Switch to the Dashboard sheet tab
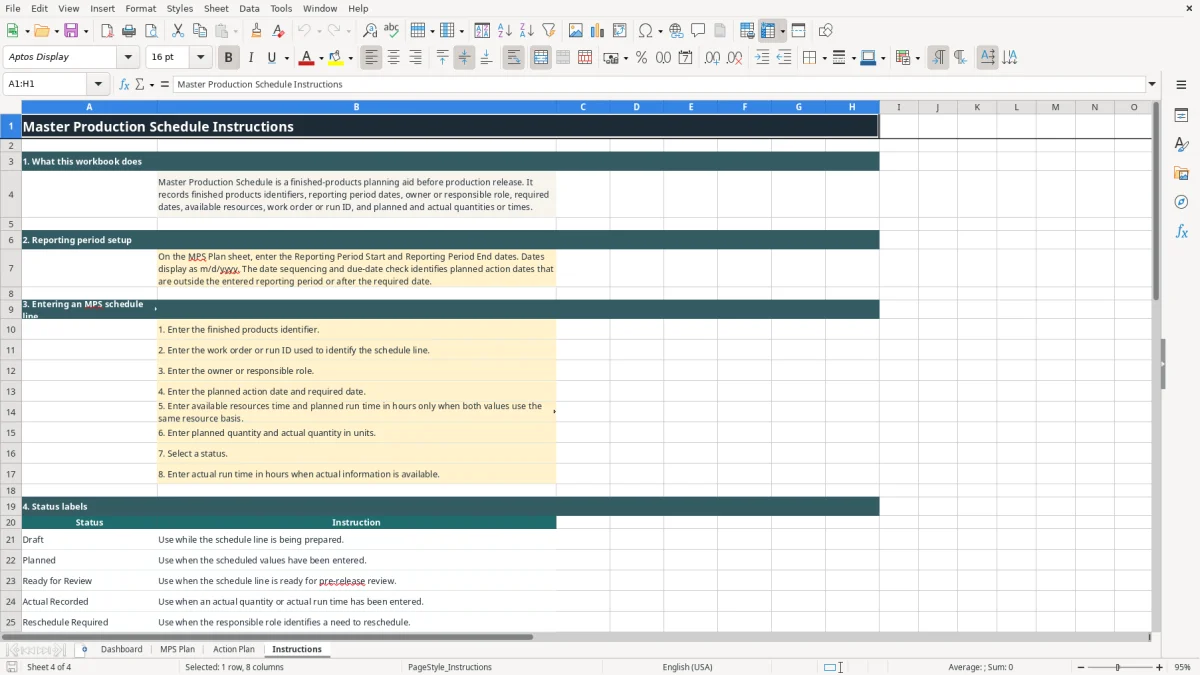1200x675 pixels. point(122,650)
